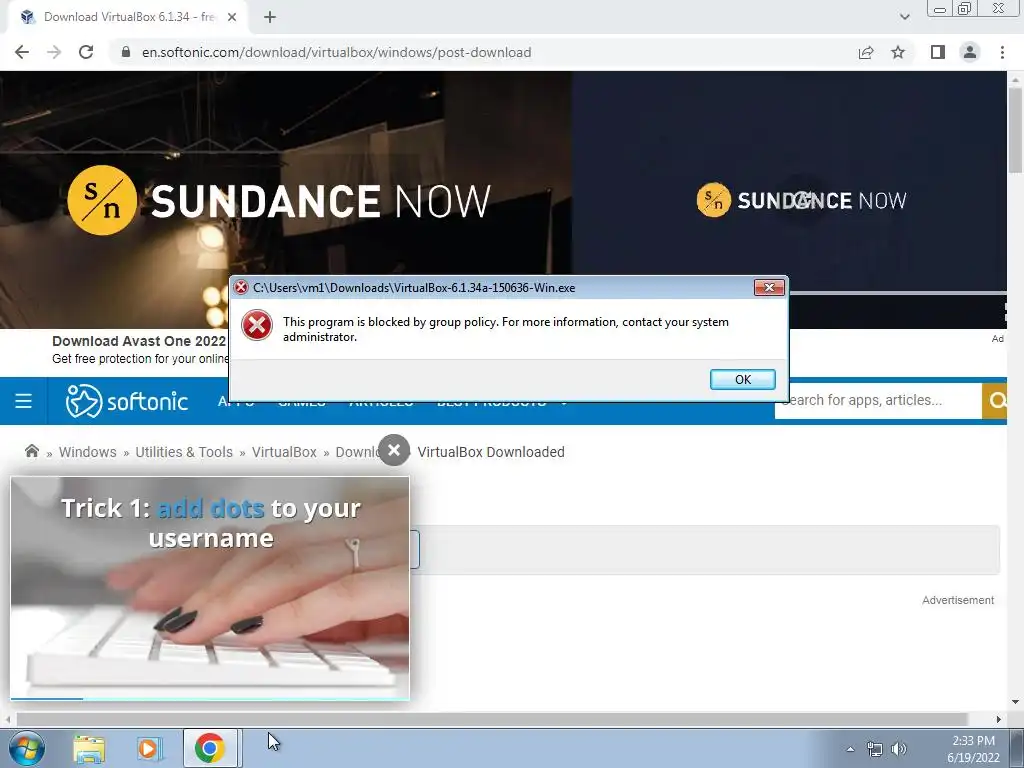Close the group policy error dialog
Image resolution: width=1024 pixels, height=768 pixels.
[x=769, y=287]
